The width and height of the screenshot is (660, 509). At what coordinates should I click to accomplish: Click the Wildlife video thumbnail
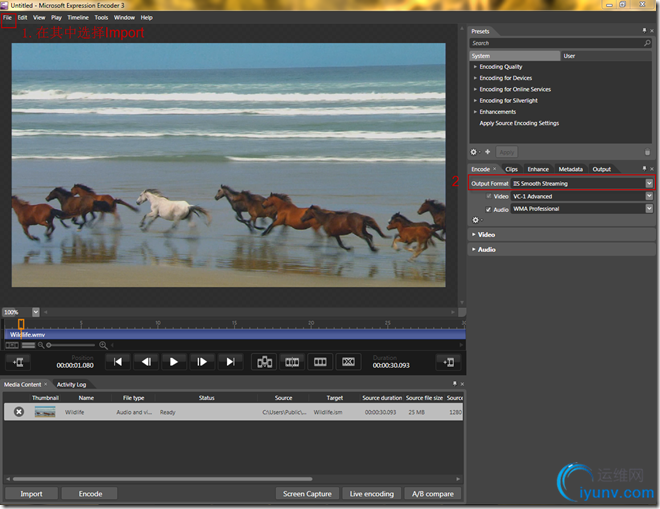(x=45, y=412)
